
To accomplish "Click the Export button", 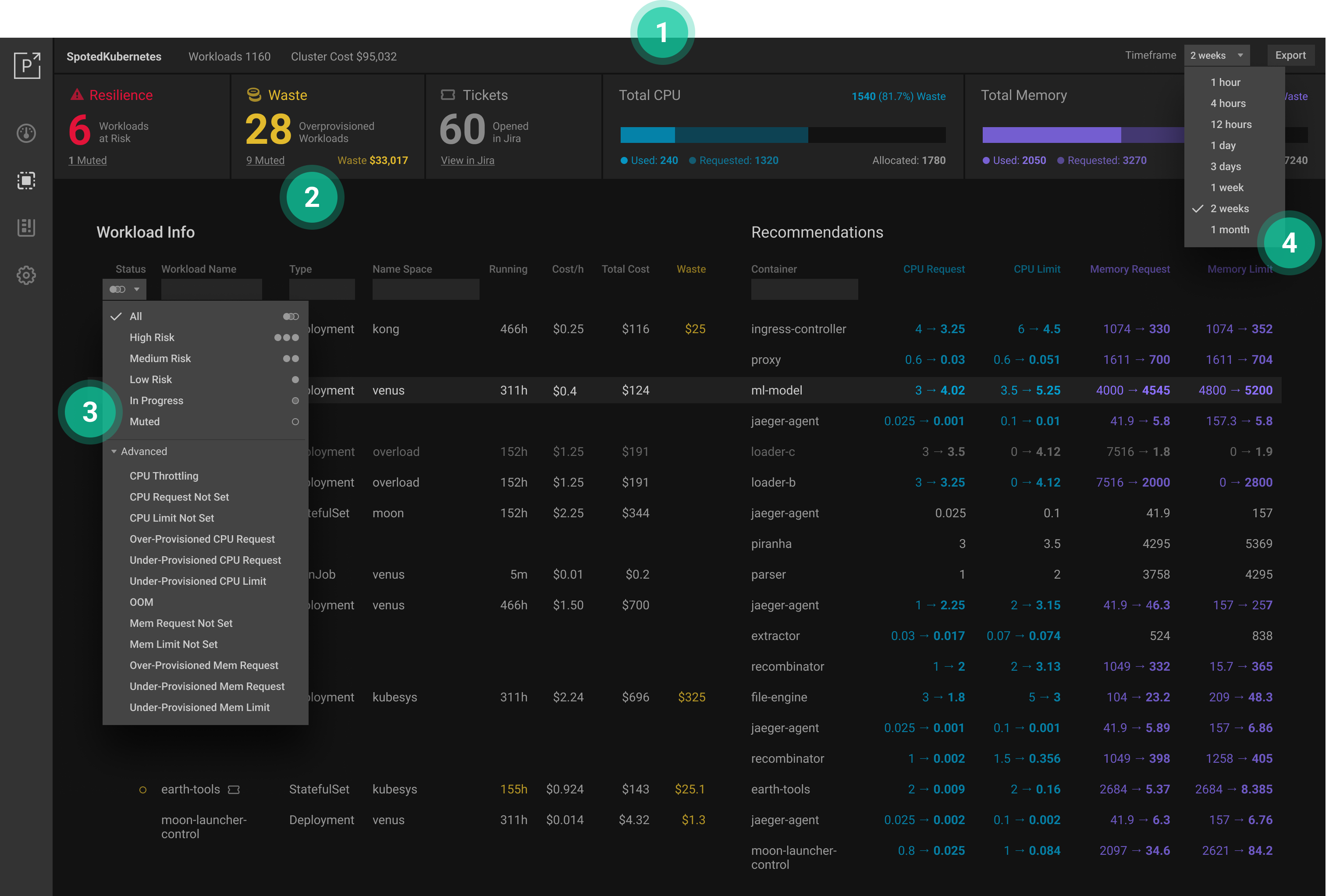I will (x=1290, y=55).
